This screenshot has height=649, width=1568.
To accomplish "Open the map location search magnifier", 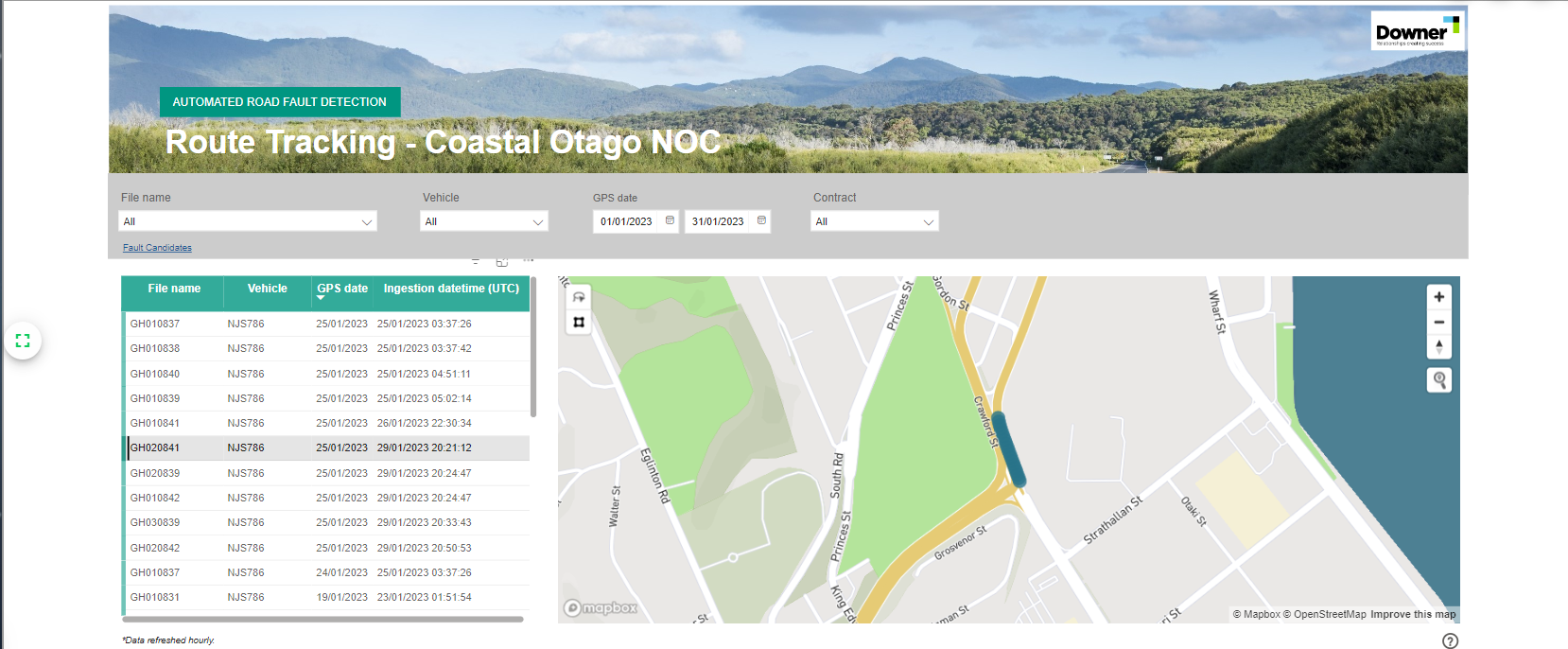I will click(x=1438, y=380).
